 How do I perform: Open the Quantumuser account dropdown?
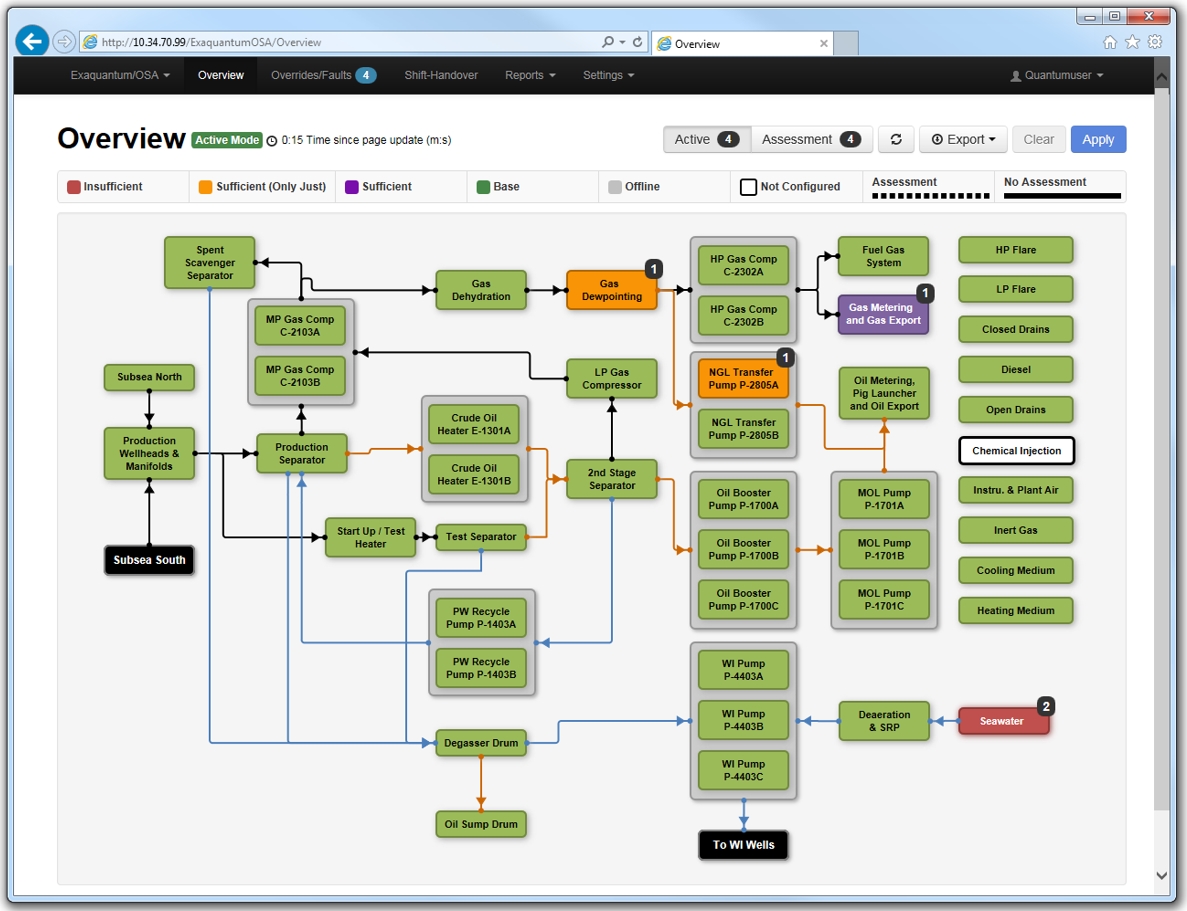pos(1057,75)
